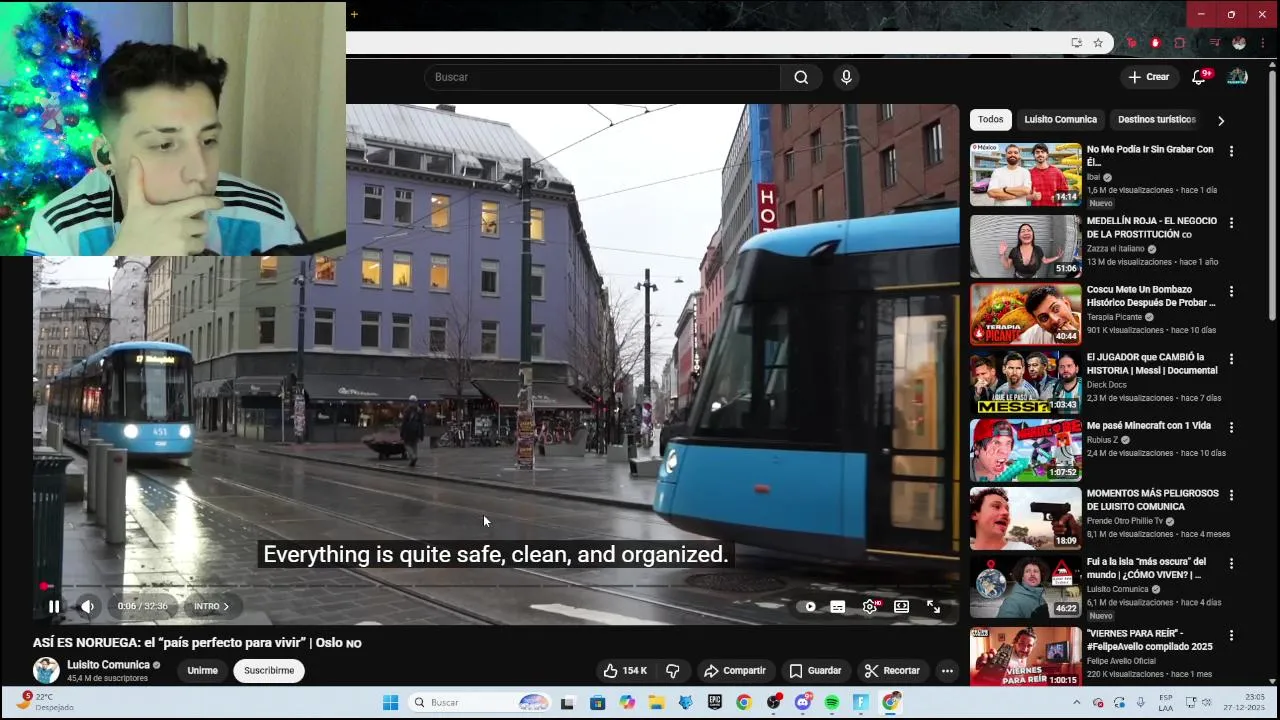Clip video with Recortar
Image resolution: width=1280 pixels, height=720 pixels.
coord(892,671)
